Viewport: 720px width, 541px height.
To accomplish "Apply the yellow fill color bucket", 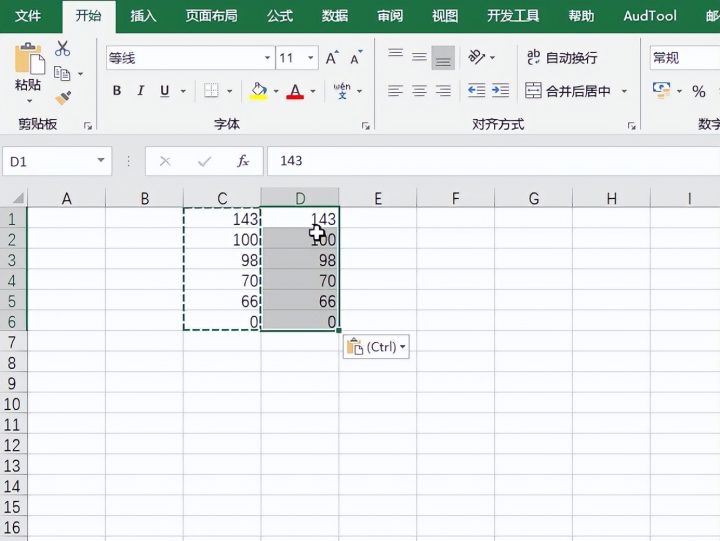I will (x=259, y=91).
